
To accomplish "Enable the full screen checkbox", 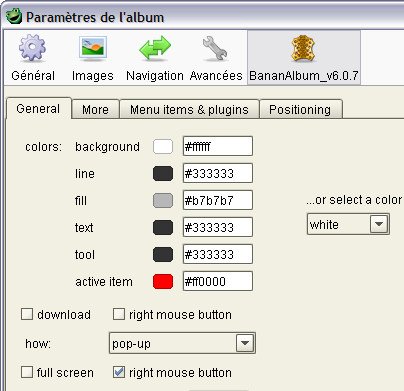I will click(27, 372).
